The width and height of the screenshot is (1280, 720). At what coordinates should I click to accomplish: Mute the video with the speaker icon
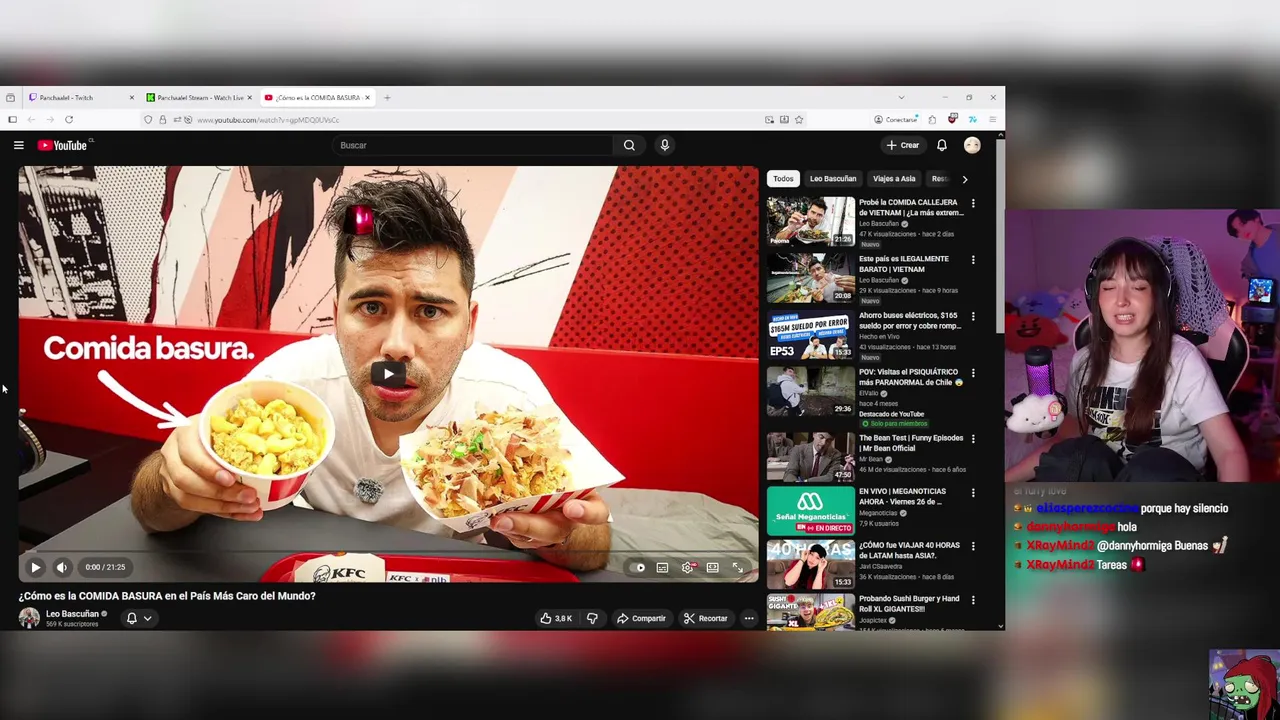coord(62,567)
